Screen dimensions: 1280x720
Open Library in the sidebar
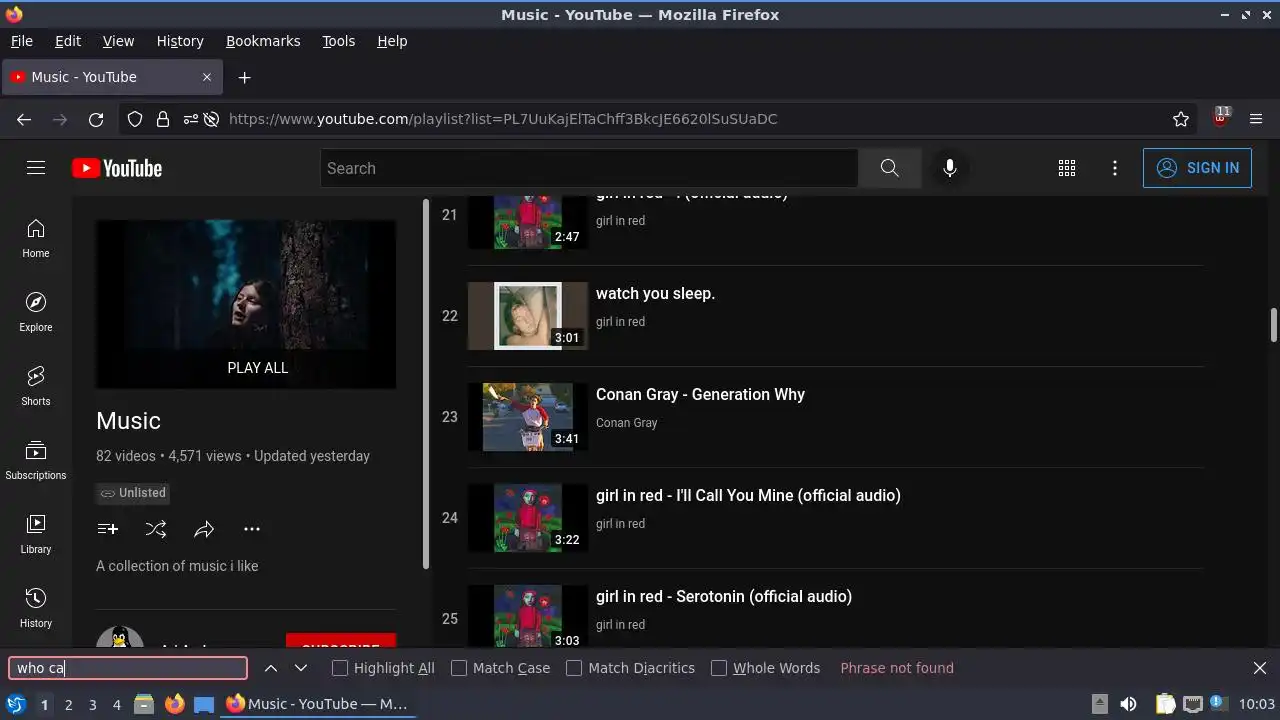[x=36, y=534]
